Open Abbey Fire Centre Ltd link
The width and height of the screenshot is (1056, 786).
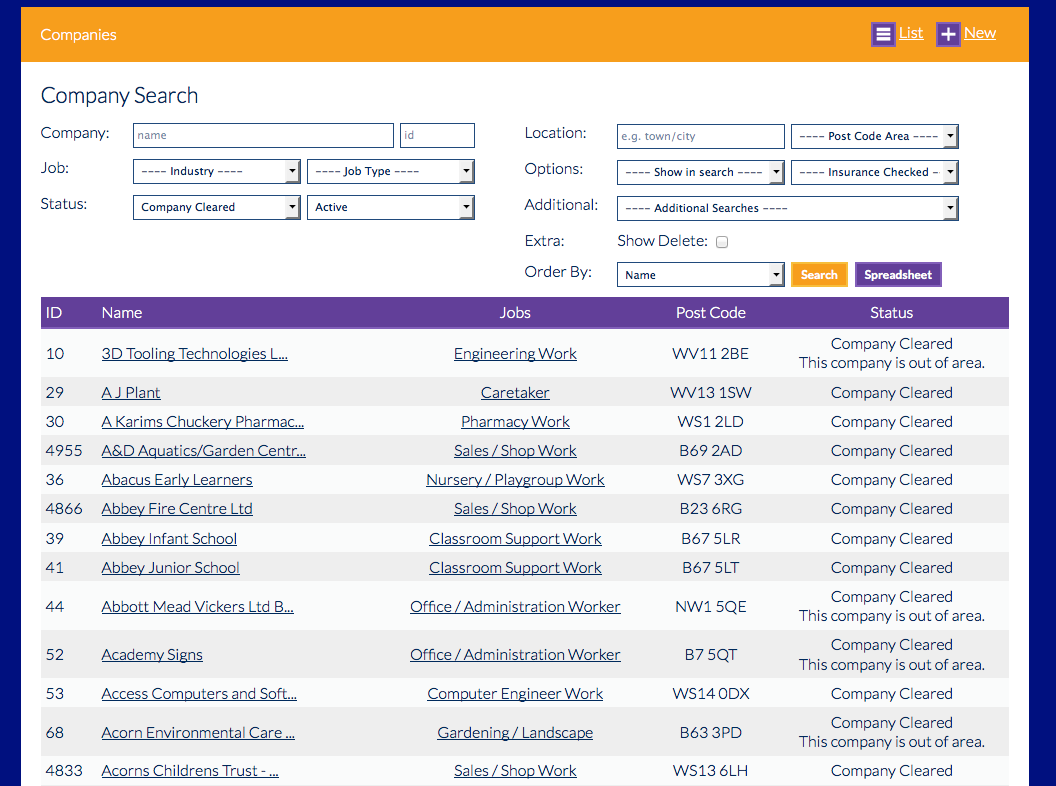point(177,509)
